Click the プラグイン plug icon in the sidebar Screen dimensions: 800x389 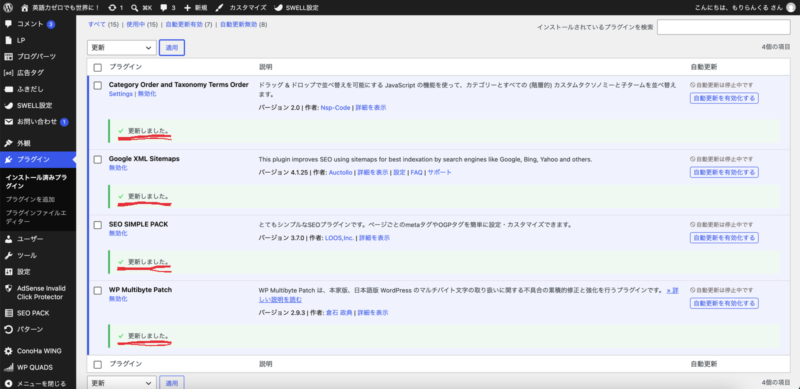point(8,160)
